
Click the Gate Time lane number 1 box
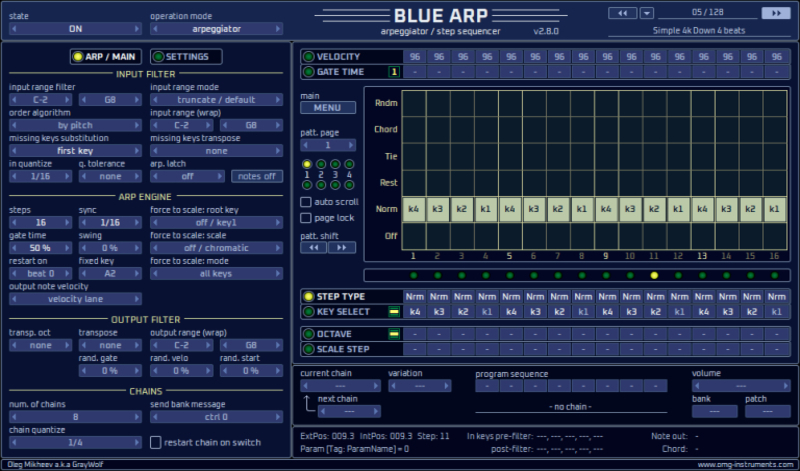point(394,72)
